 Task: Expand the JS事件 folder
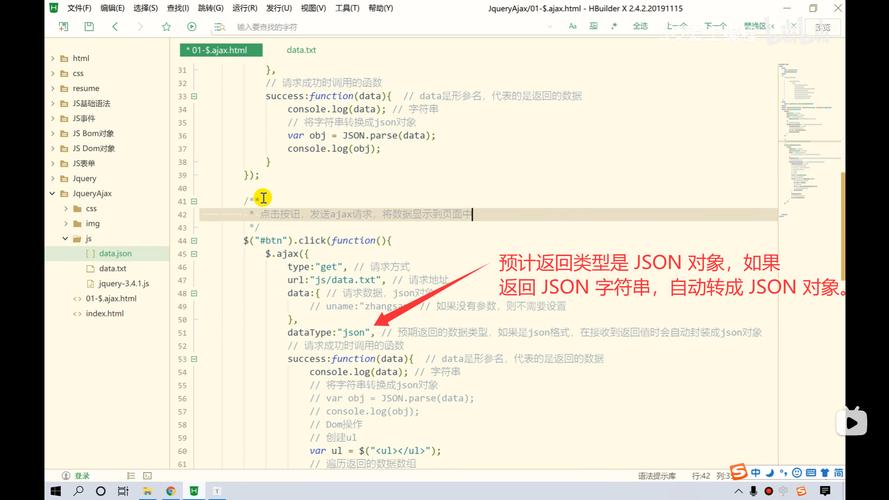coord(53,118)
